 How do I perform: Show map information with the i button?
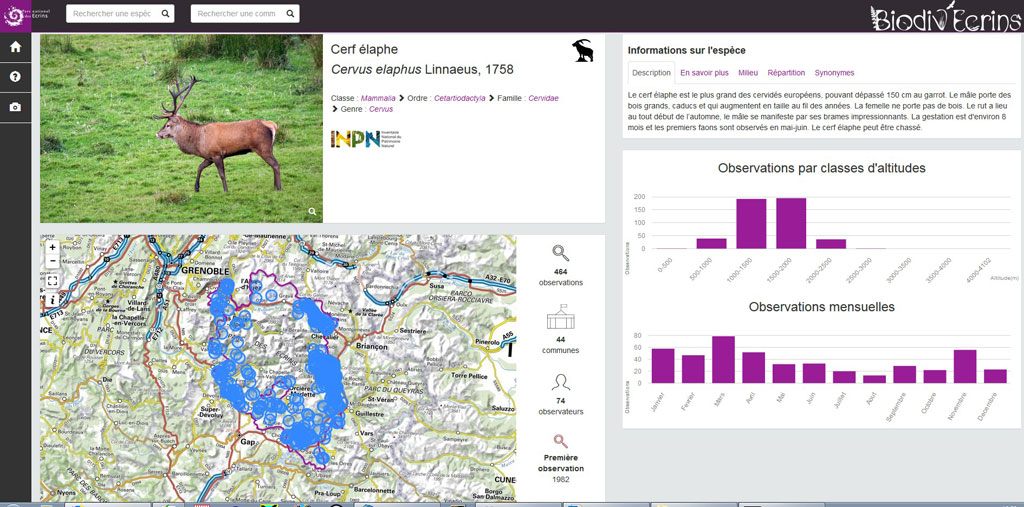(52, 300)
